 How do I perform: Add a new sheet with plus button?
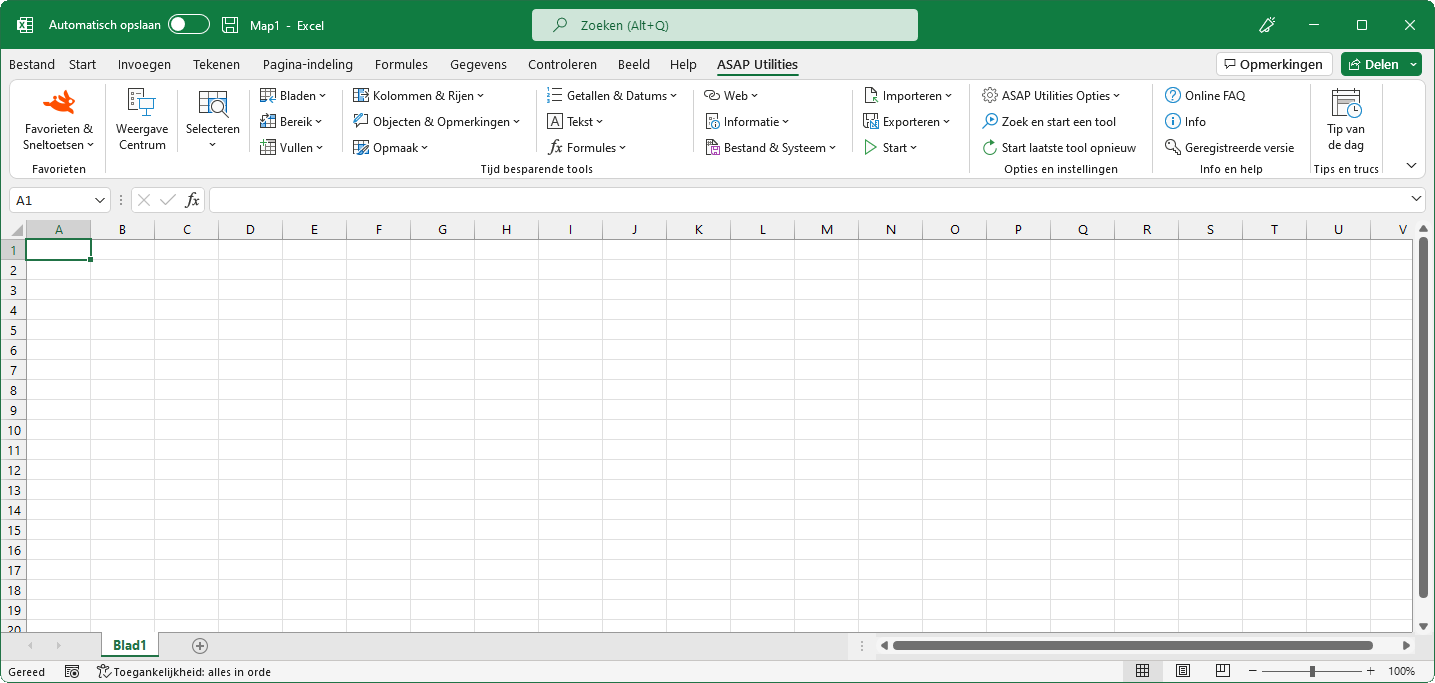pos(200,646)
